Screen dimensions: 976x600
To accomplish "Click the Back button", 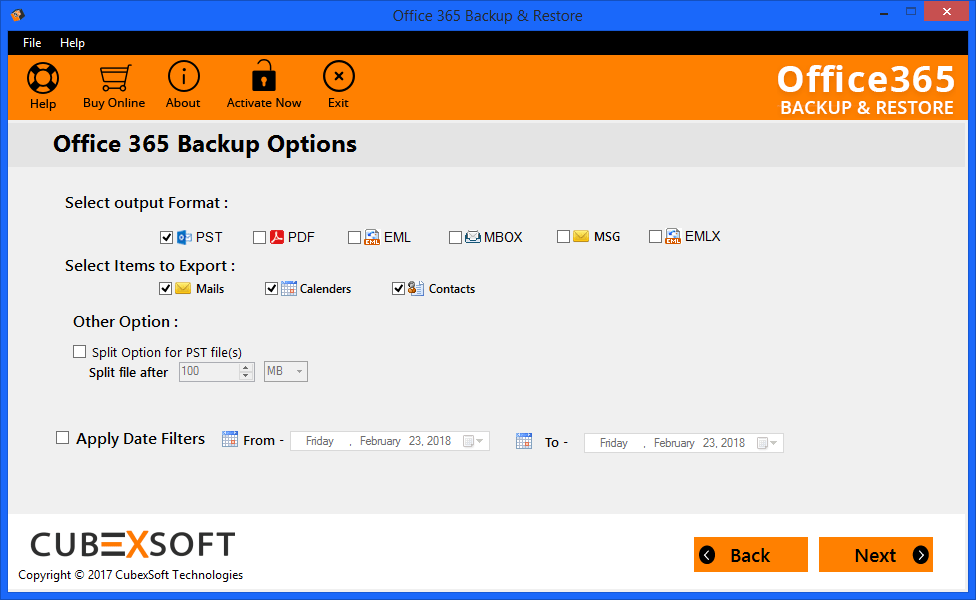I will click(x=750, y=554).
